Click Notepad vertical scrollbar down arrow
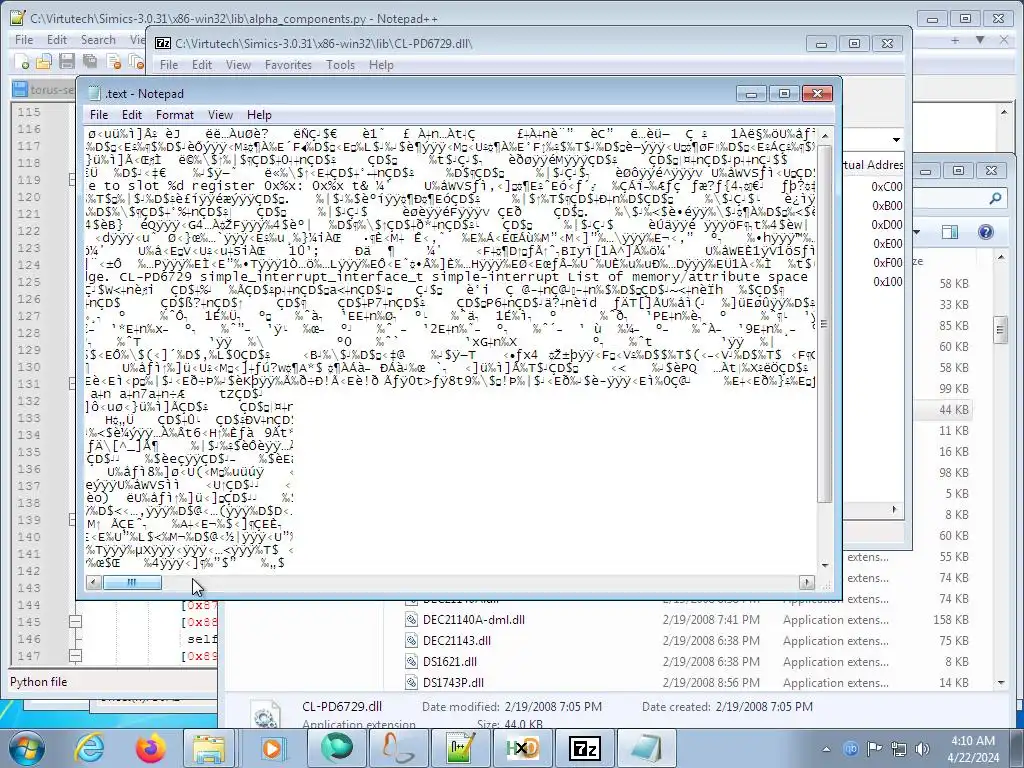 pos(825,566)
